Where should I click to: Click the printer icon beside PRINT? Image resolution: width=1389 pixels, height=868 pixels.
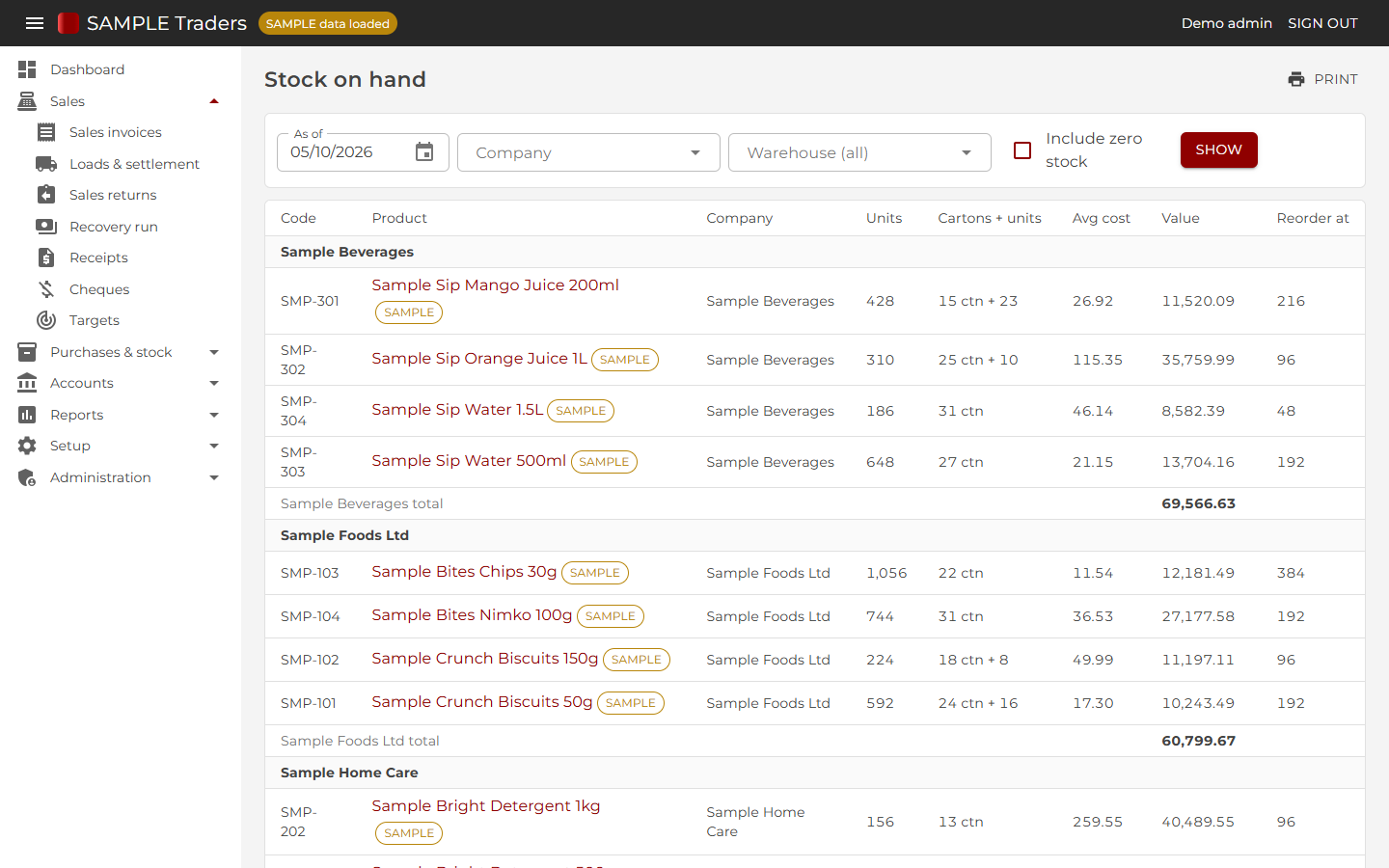1296,79
